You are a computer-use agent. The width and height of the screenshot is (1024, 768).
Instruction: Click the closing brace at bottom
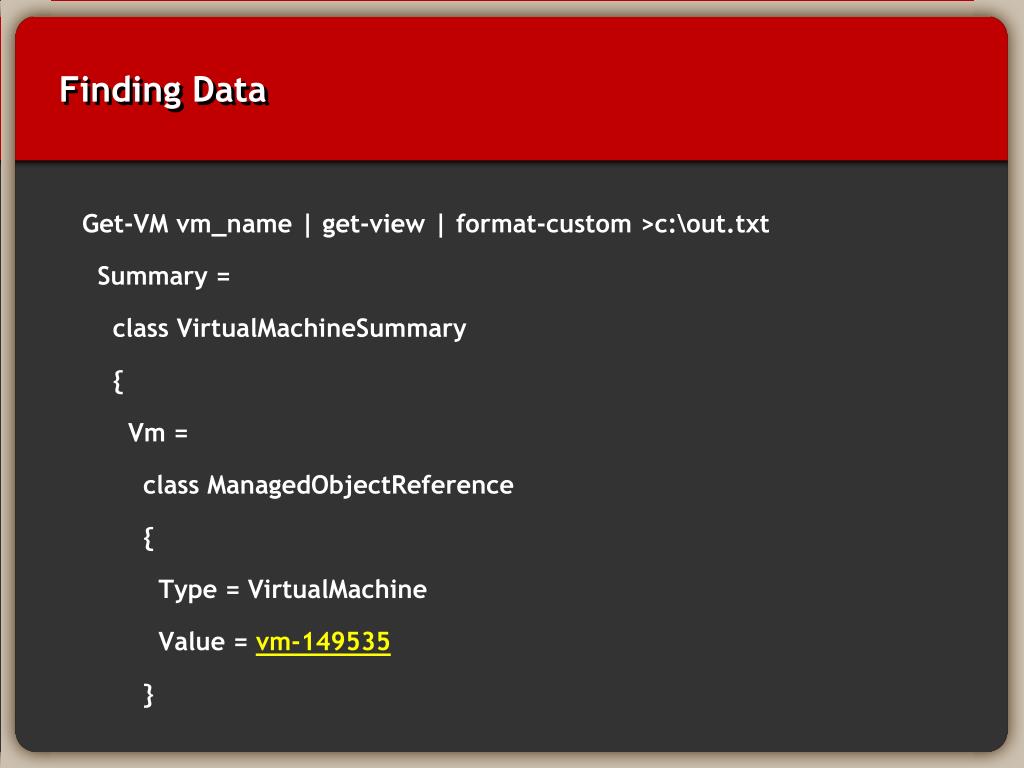coord(148,695)
